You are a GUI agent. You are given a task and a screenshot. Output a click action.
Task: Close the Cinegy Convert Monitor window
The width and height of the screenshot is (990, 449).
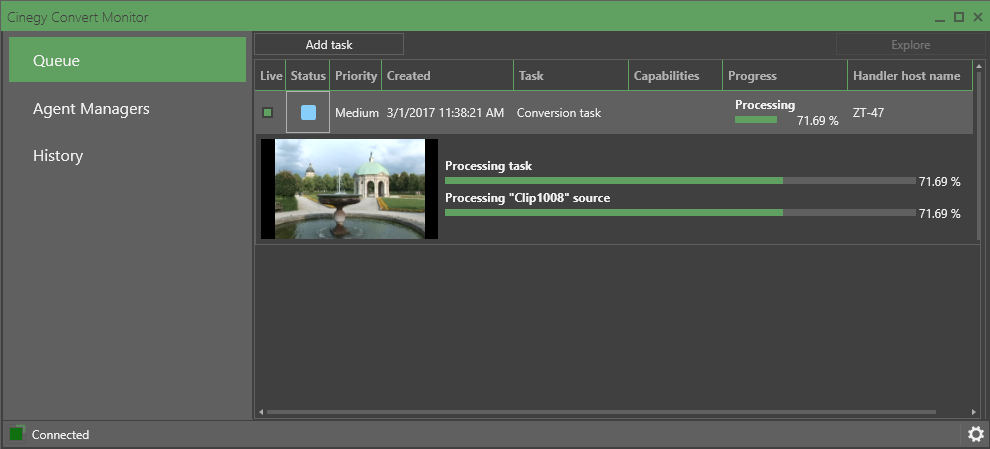click(977, 17)
